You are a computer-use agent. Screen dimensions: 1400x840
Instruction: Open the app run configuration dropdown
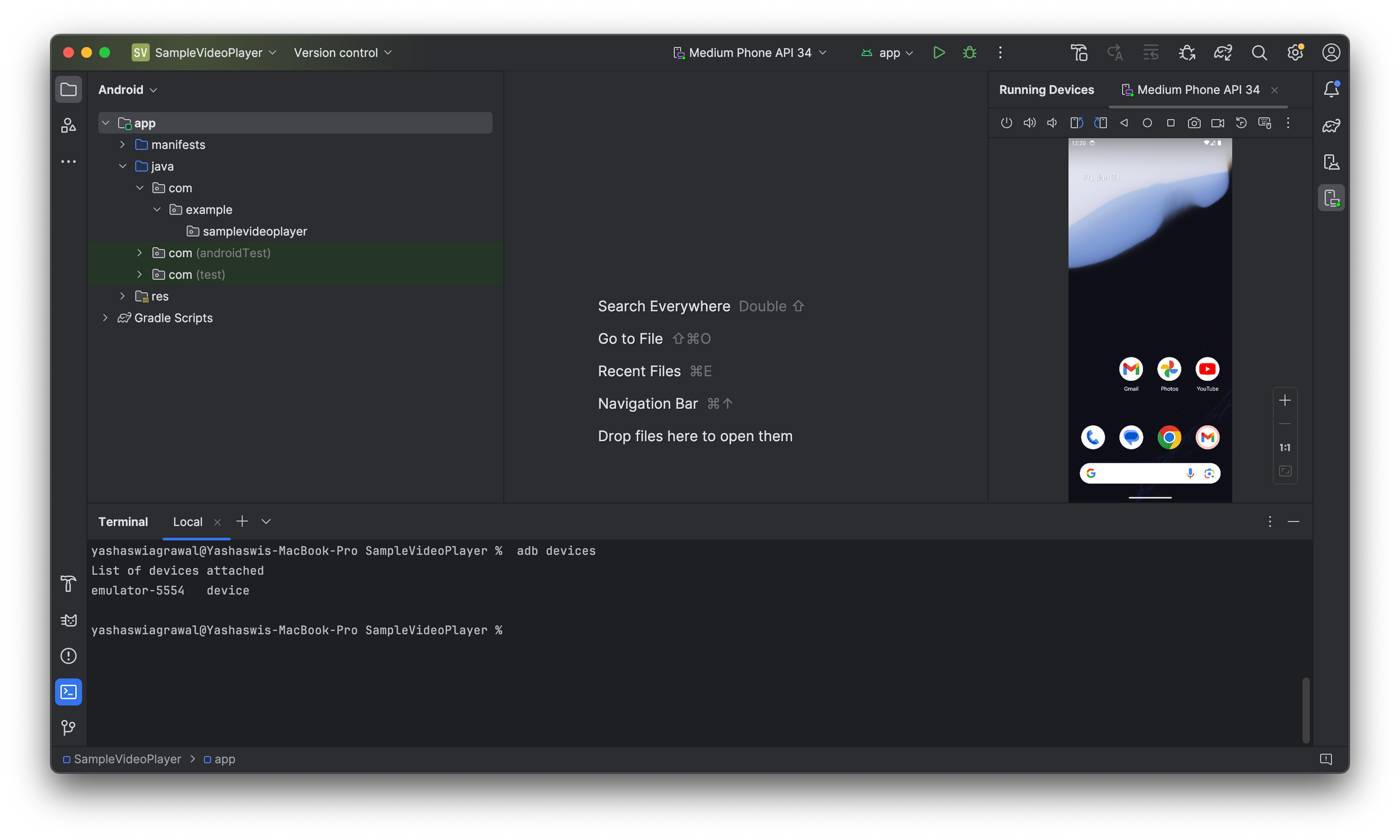point(887,52)
